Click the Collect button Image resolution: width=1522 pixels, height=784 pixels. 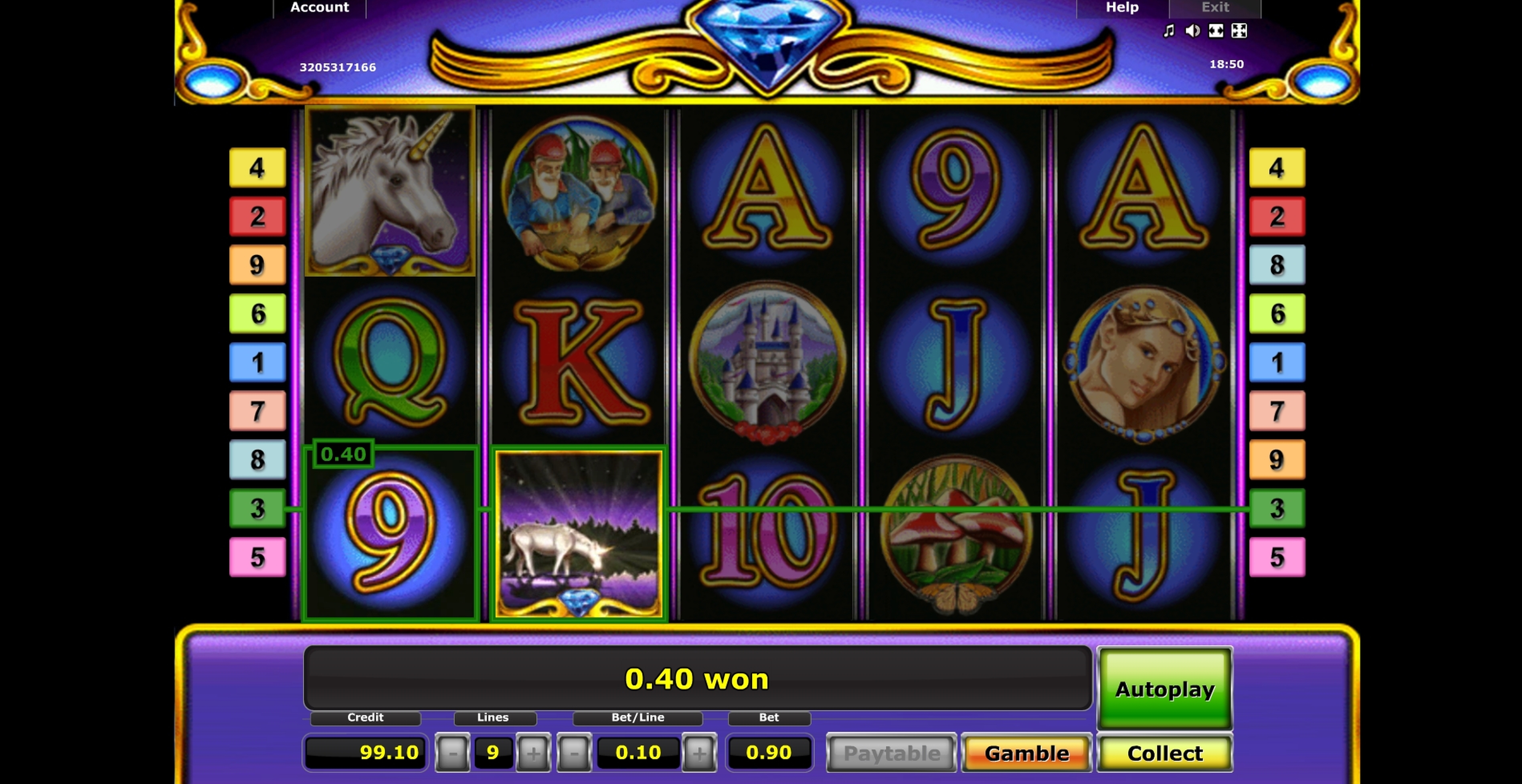1164,753
